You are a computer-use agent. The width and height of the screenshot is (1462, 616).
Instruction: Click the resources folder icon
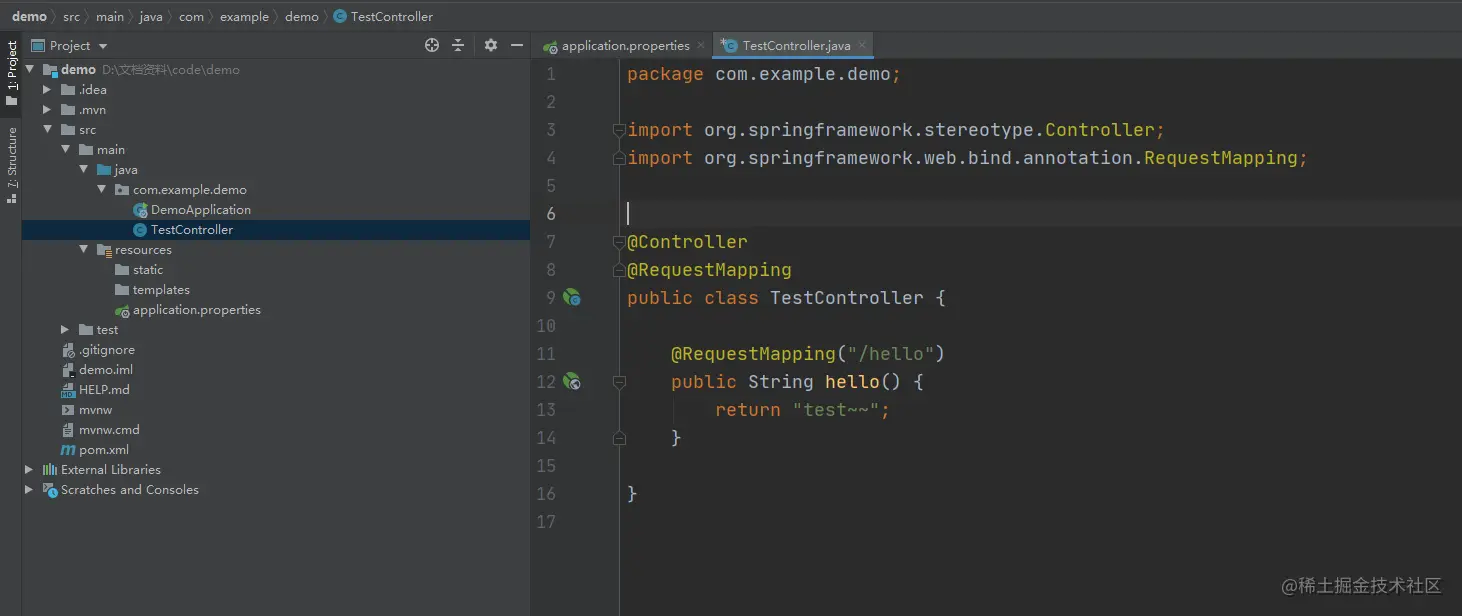[104, 250]
